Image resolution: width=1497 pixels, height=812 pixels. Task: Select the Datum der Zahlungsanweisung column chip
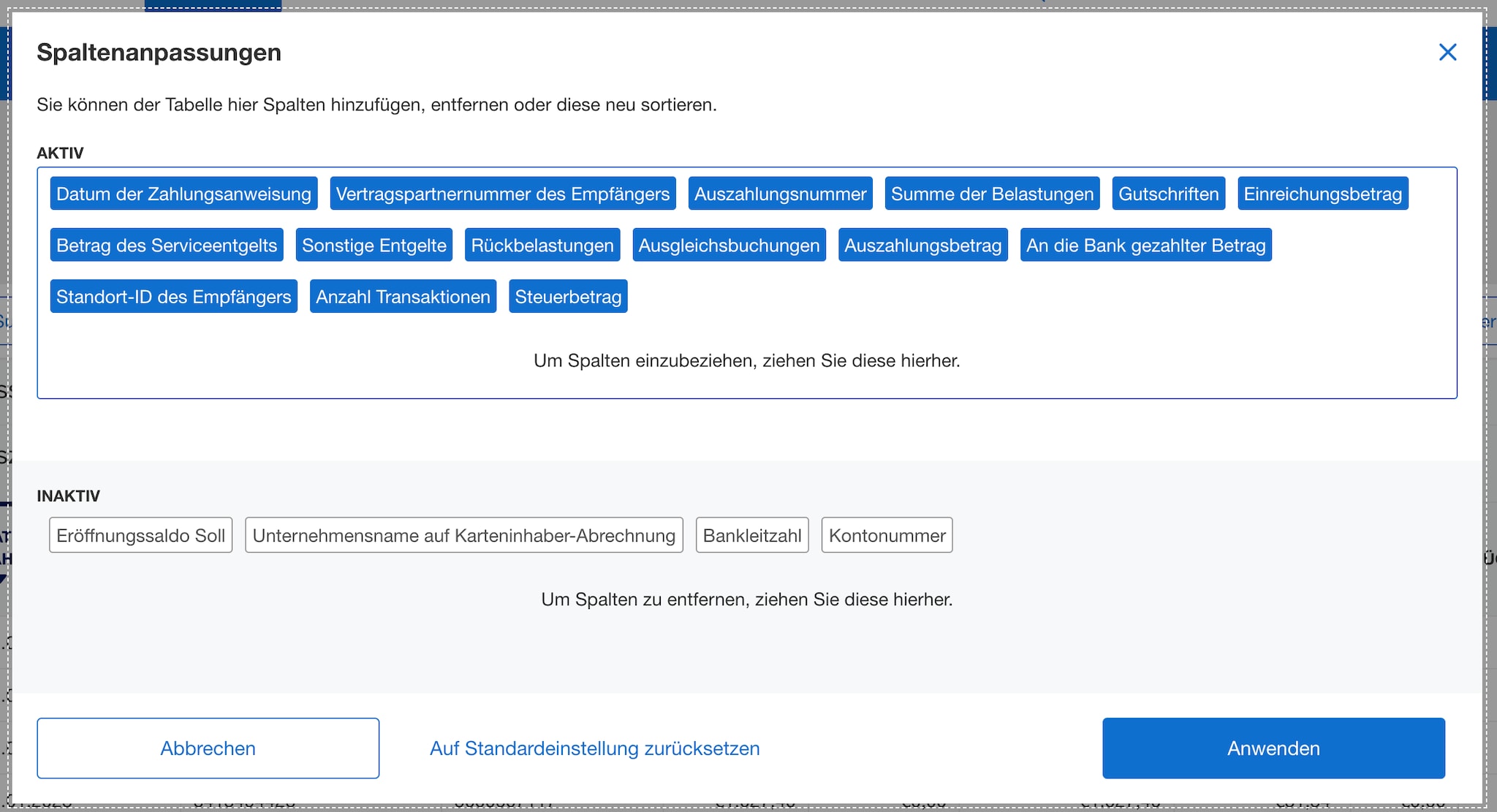183,194
